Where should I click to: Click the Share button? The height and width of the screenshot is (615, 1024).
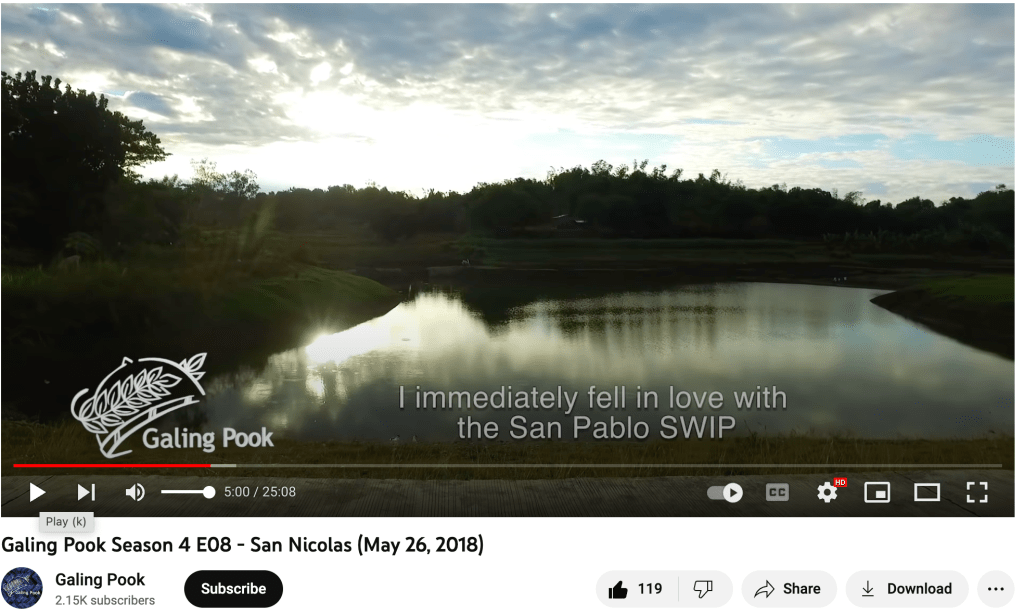coord(789,589)
